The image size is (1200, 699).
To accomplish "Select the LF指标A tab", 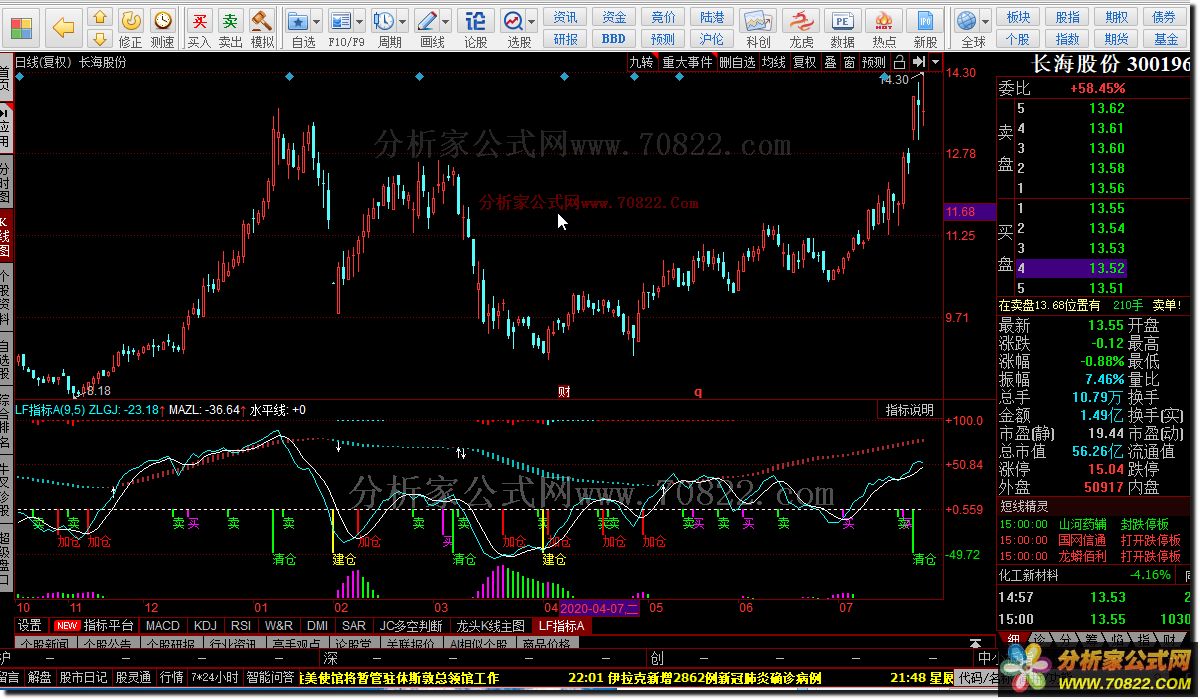I will [x=562, y=626].
